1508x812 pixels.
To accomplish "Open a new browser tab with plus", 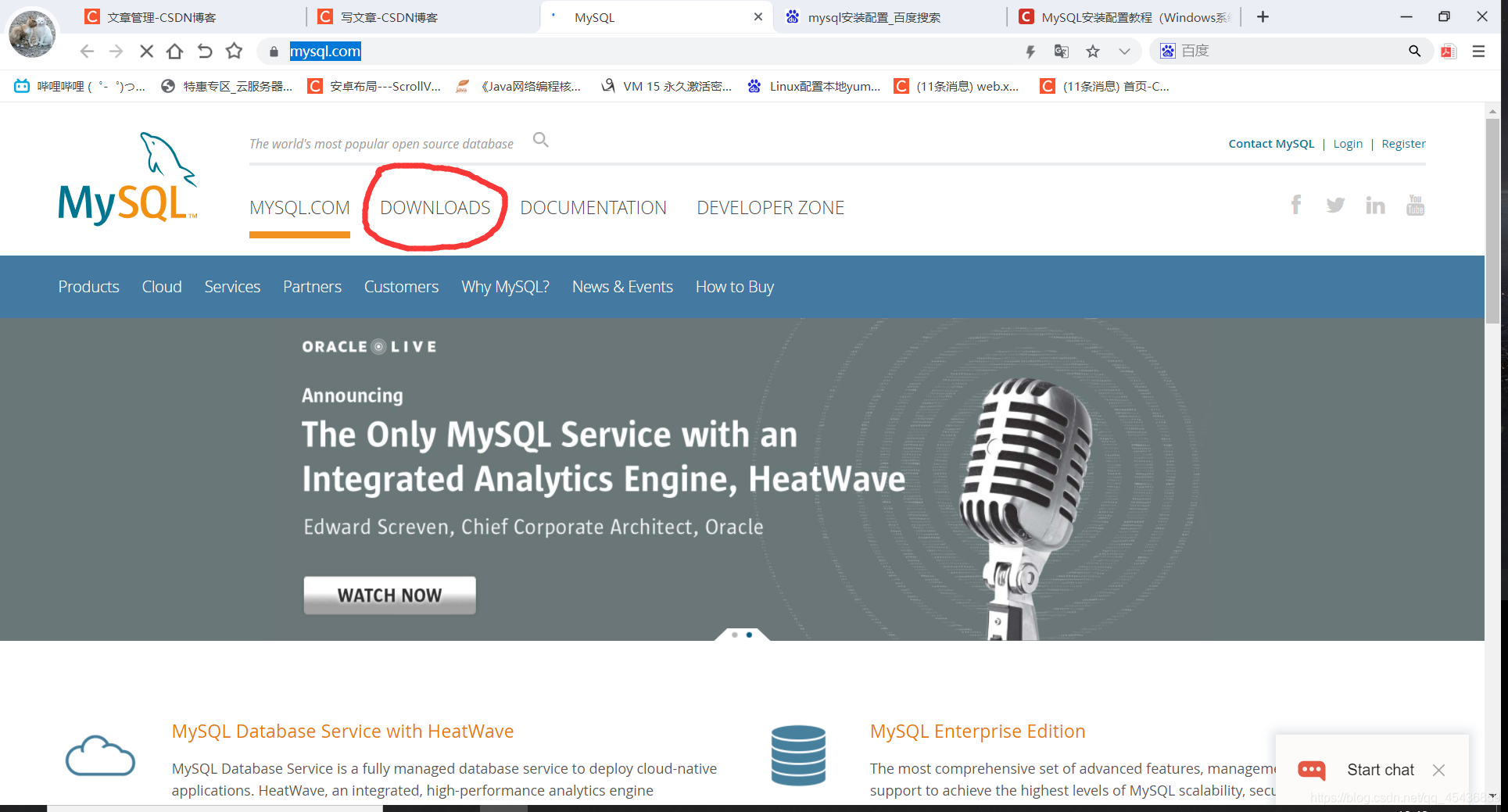I will point(1263,17).
